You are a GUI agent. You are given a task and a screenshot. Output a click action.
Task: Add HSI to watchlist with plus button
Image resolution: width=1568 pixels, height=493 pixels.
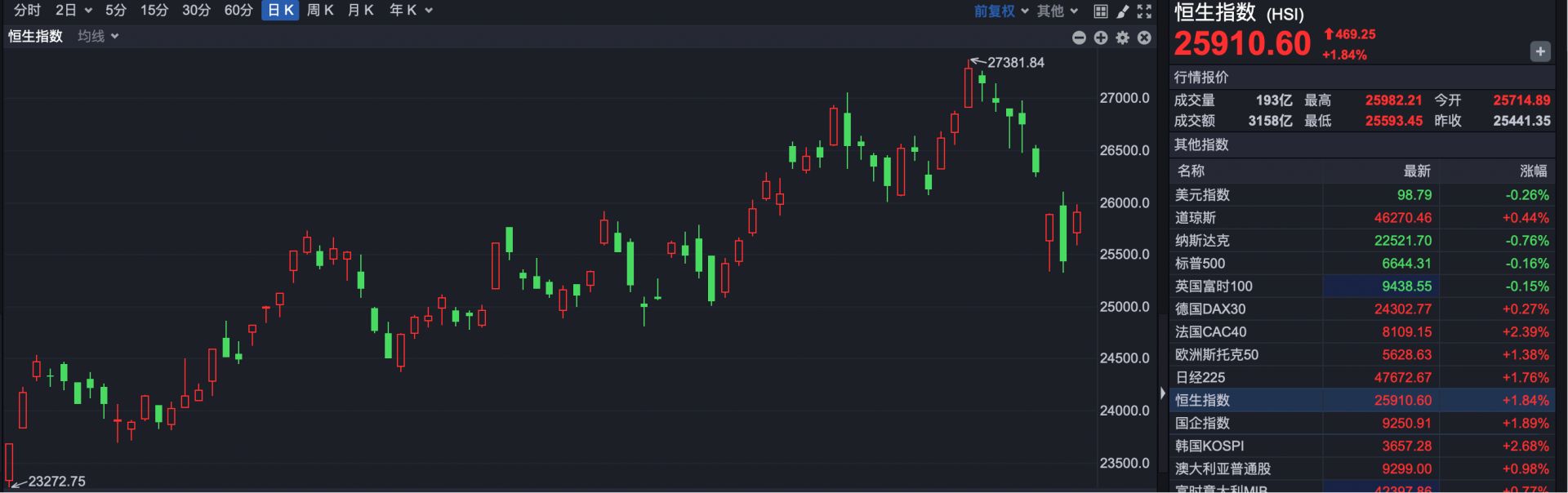coord(1539,51)
